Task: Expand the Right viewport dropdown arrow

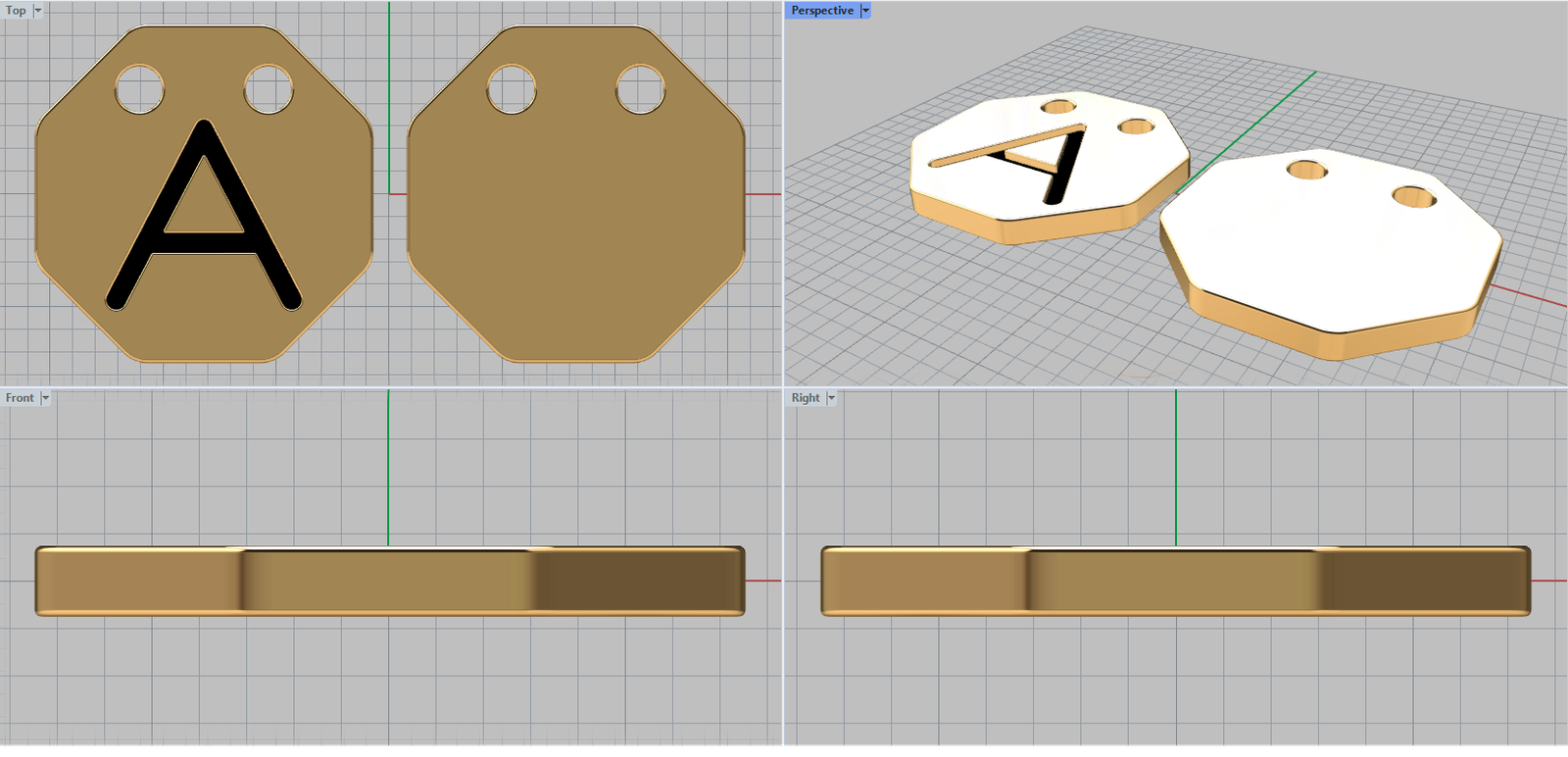Action: click(831, 398)
